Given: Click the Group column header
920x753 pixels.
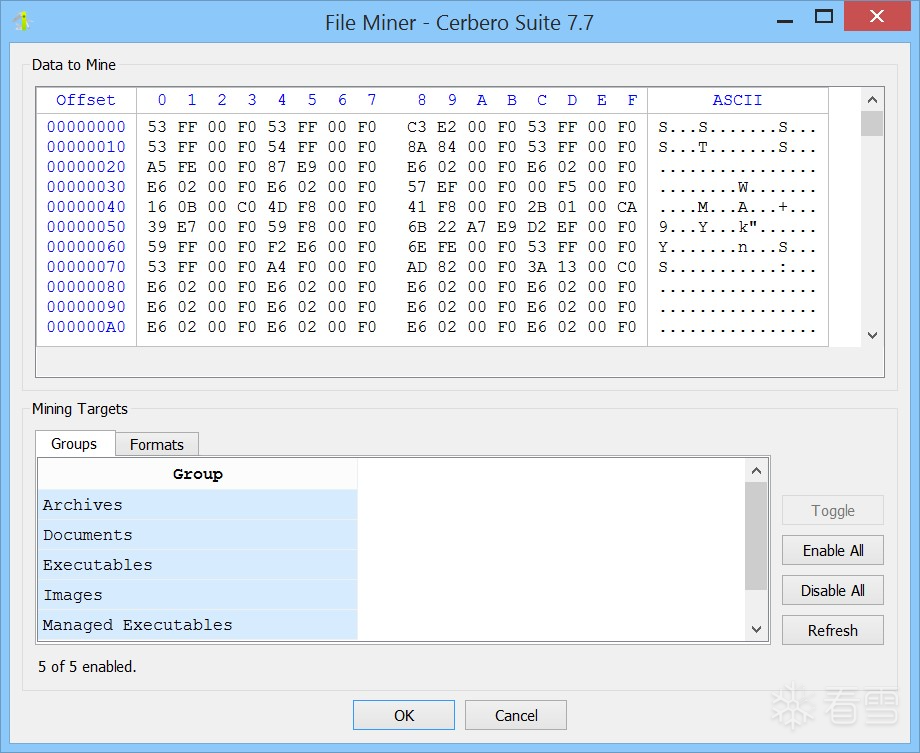Looking at the screenshot, I should point(197,474).
